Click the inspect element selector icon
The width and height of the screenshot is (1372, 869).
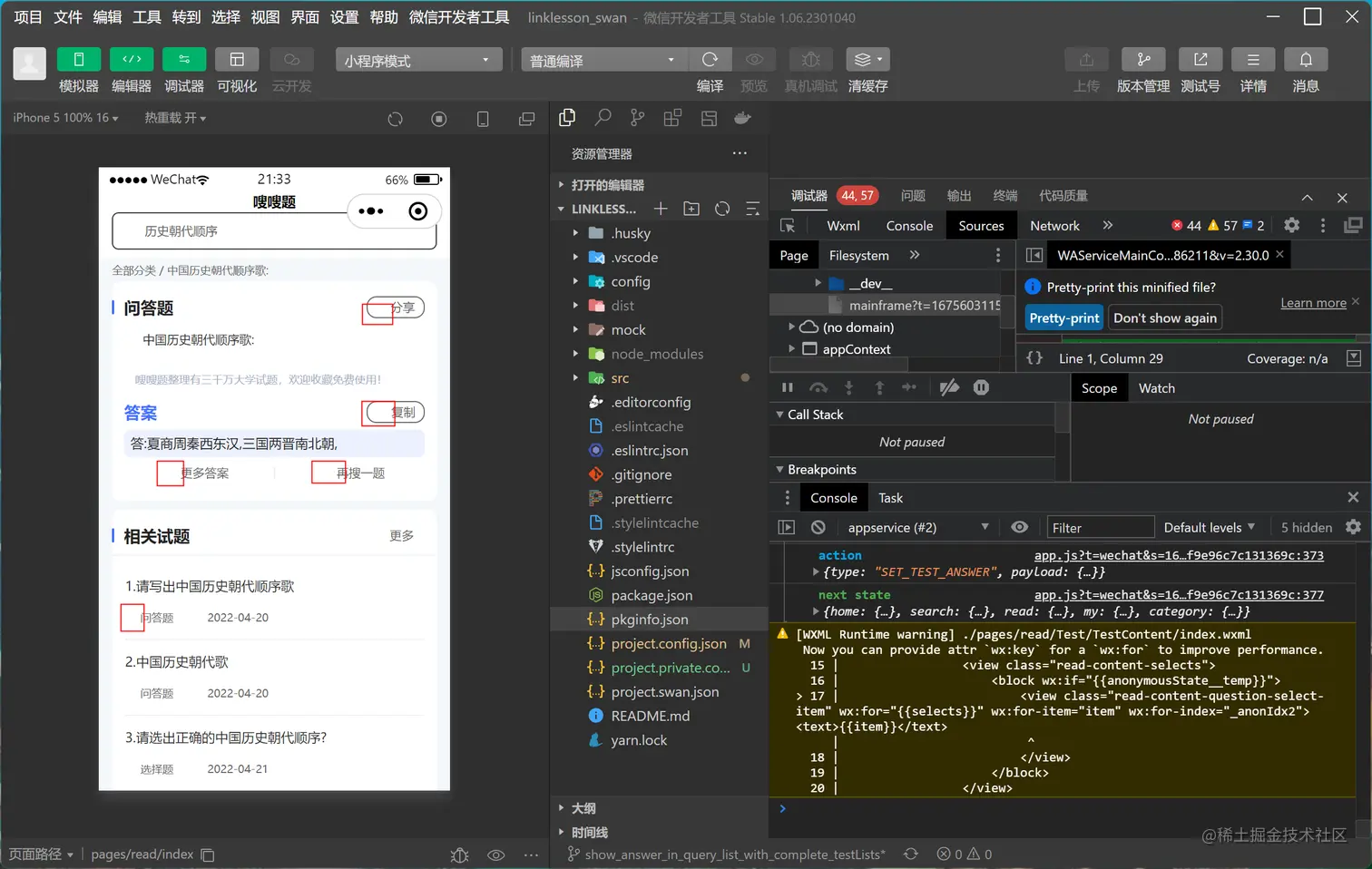tap(787, 225)
